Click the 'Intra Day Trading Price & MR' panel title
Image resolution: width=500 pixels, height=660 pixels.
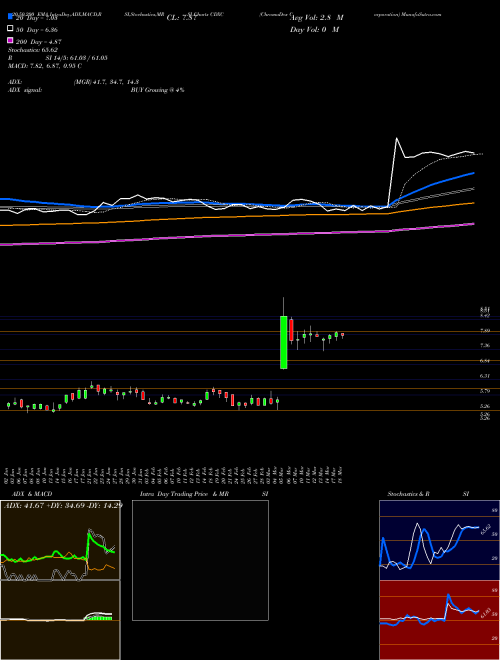click(x=184, y=494)
